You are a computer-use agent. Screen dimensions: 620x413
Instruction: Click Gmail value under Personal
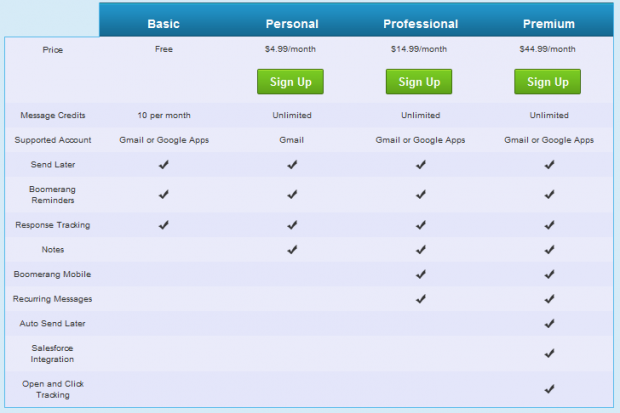point(292,140)
